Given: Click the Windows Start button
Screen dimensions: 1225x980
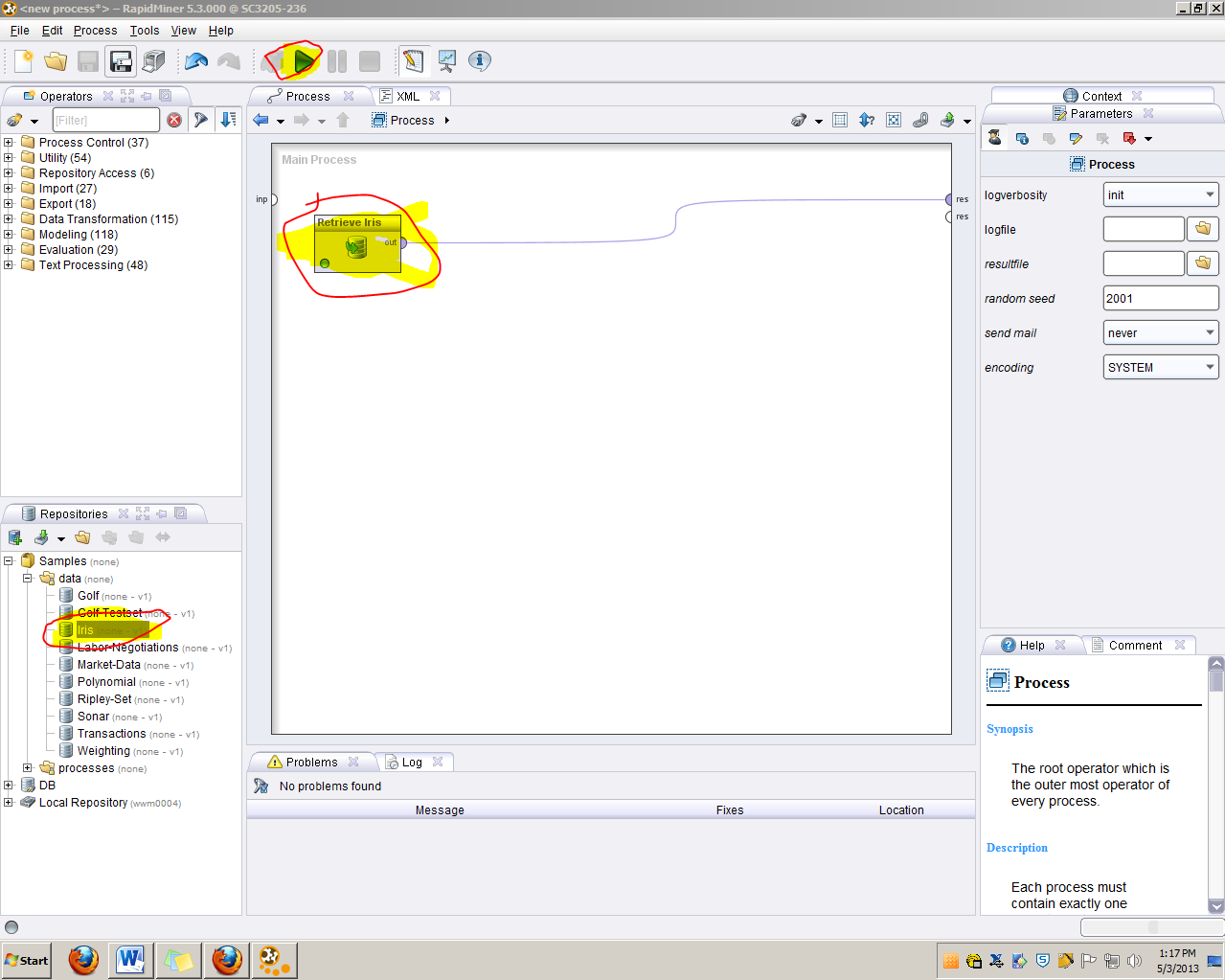Looking at the screenshot, I should click(27, 960).
